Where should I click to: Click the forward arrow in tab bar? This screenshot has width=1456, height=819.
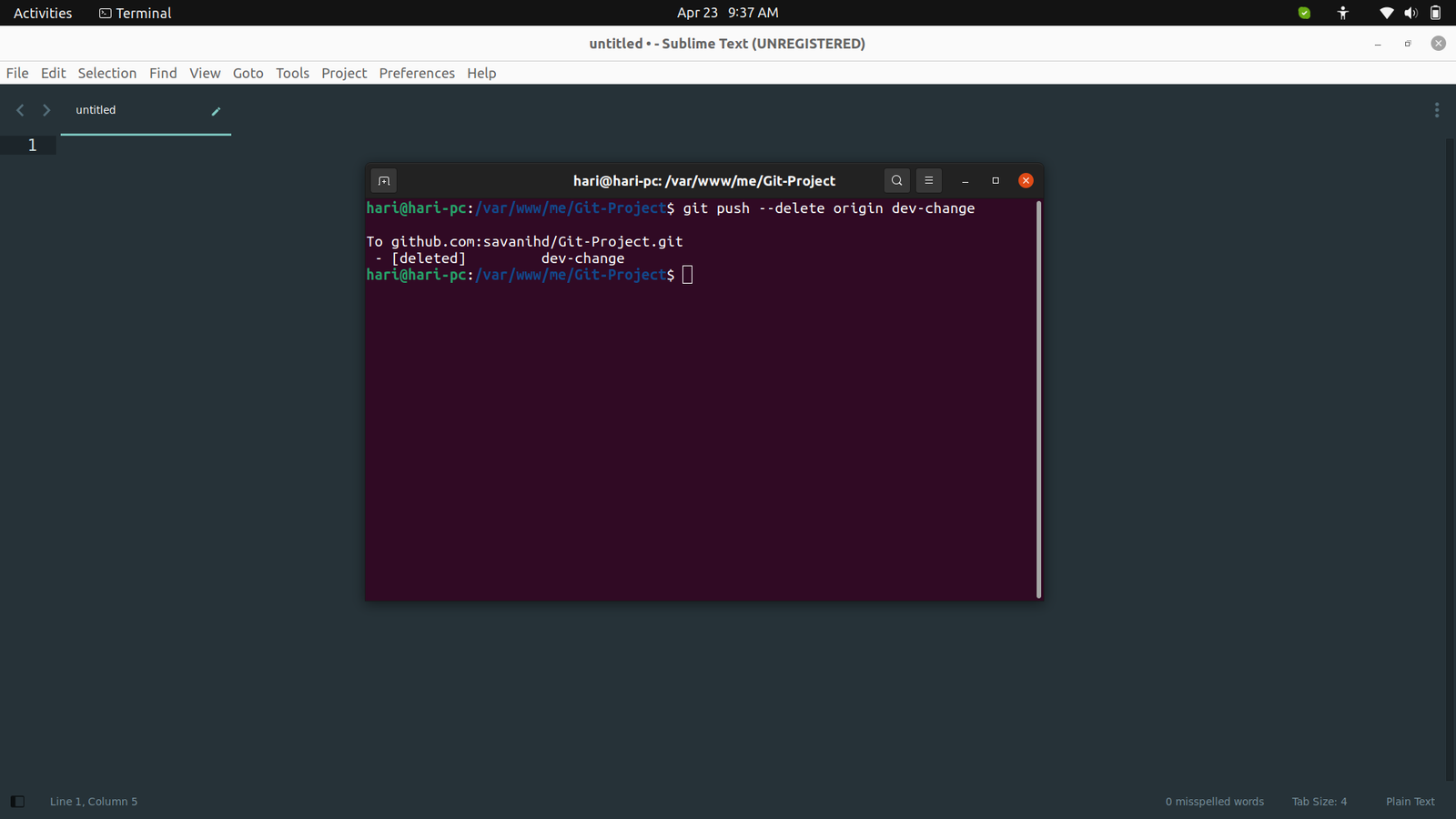46,110
